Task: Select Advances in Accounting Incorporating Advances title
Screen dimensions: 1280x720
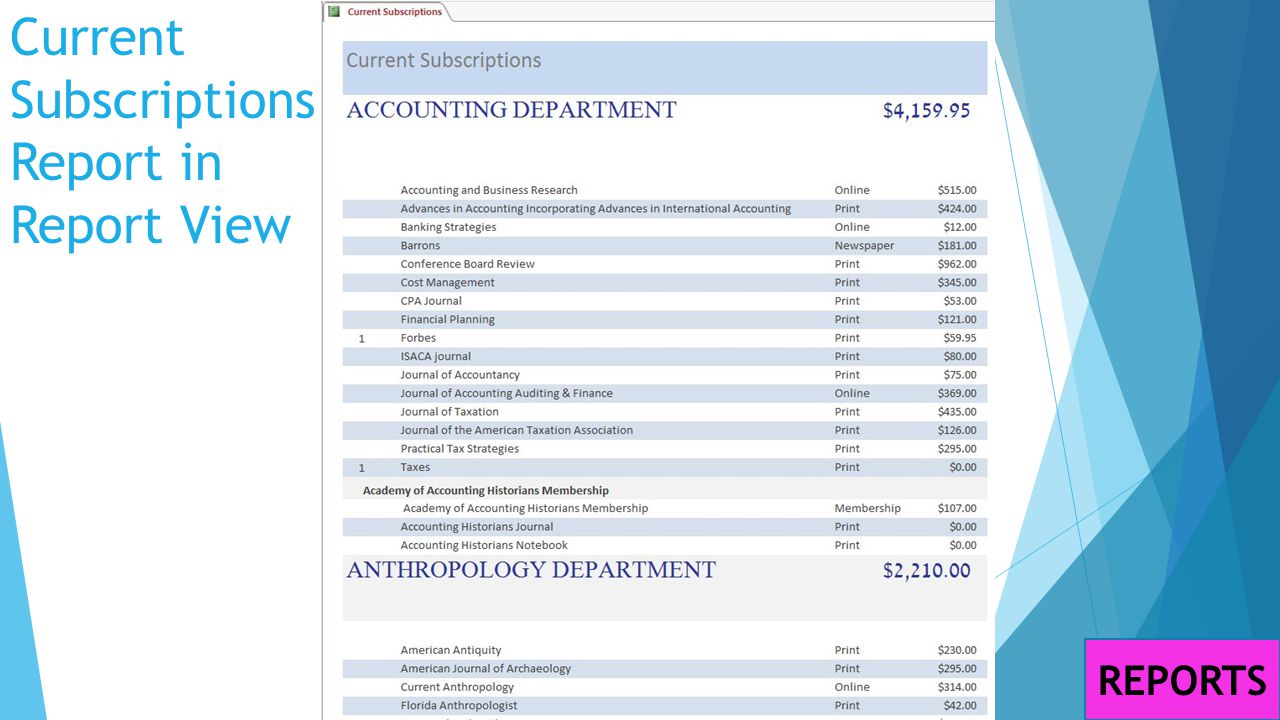Action: pyautogui.click(x=596, y=209)
